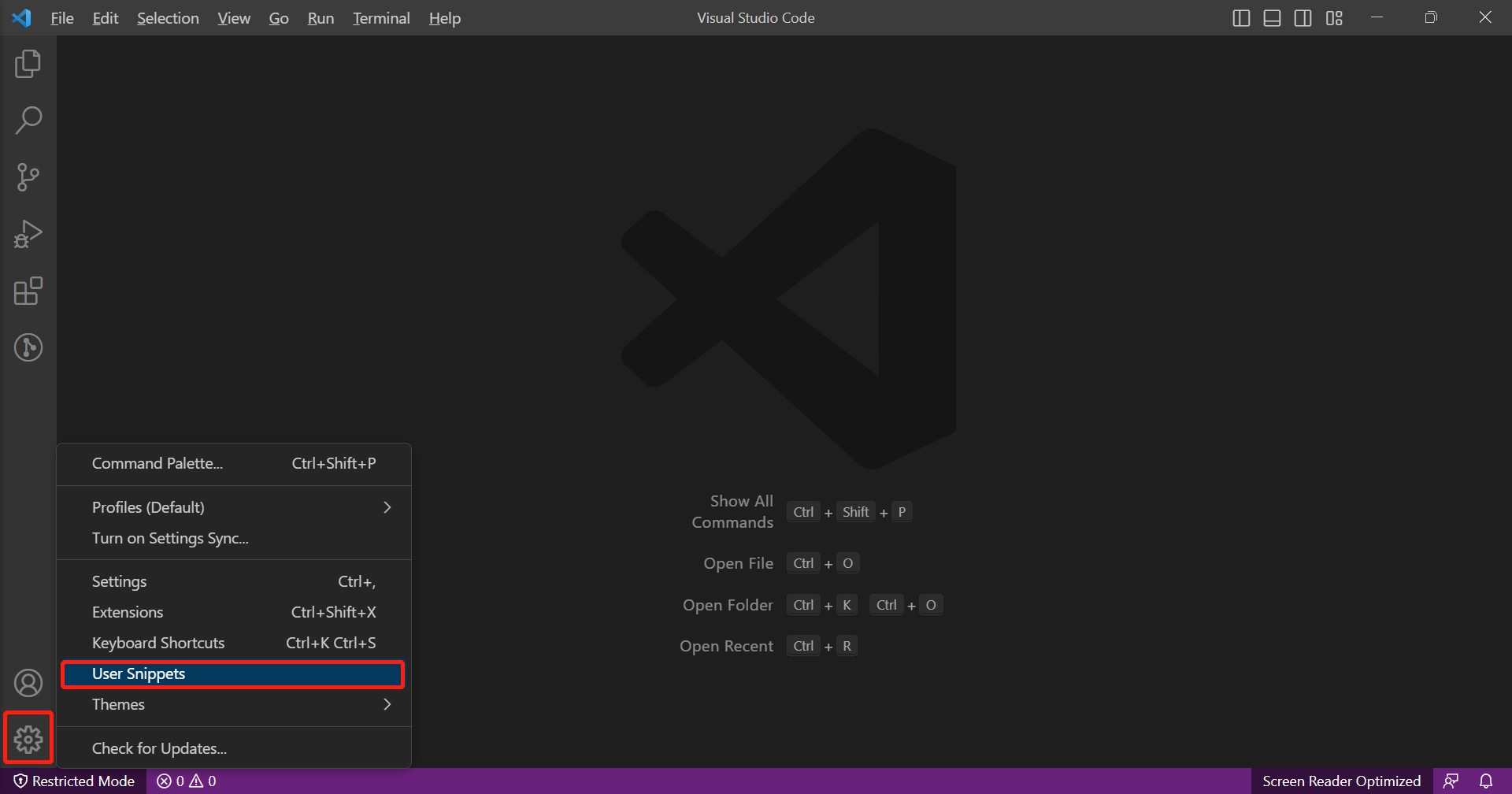Expand the Themes submenu arrow
The image size is (1512, 794).
point(387,704)
